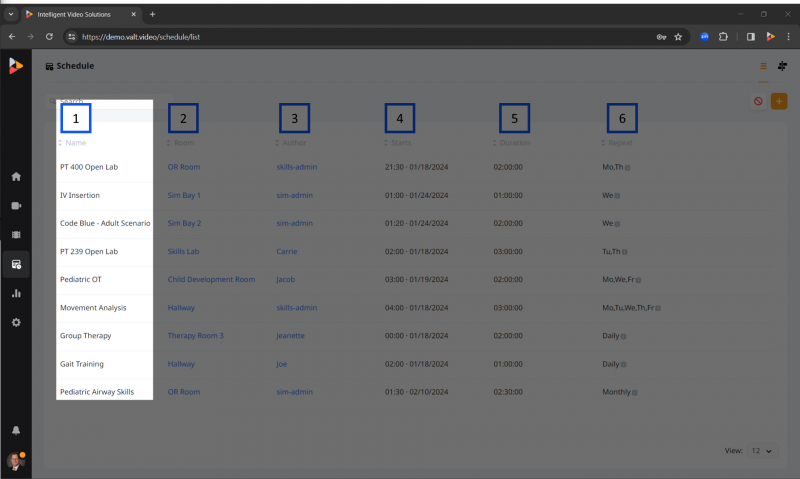The height and width of the screenshot is (479, 800).
Task: Open the Settings gear in sidebar
Action: pos(16,322)
